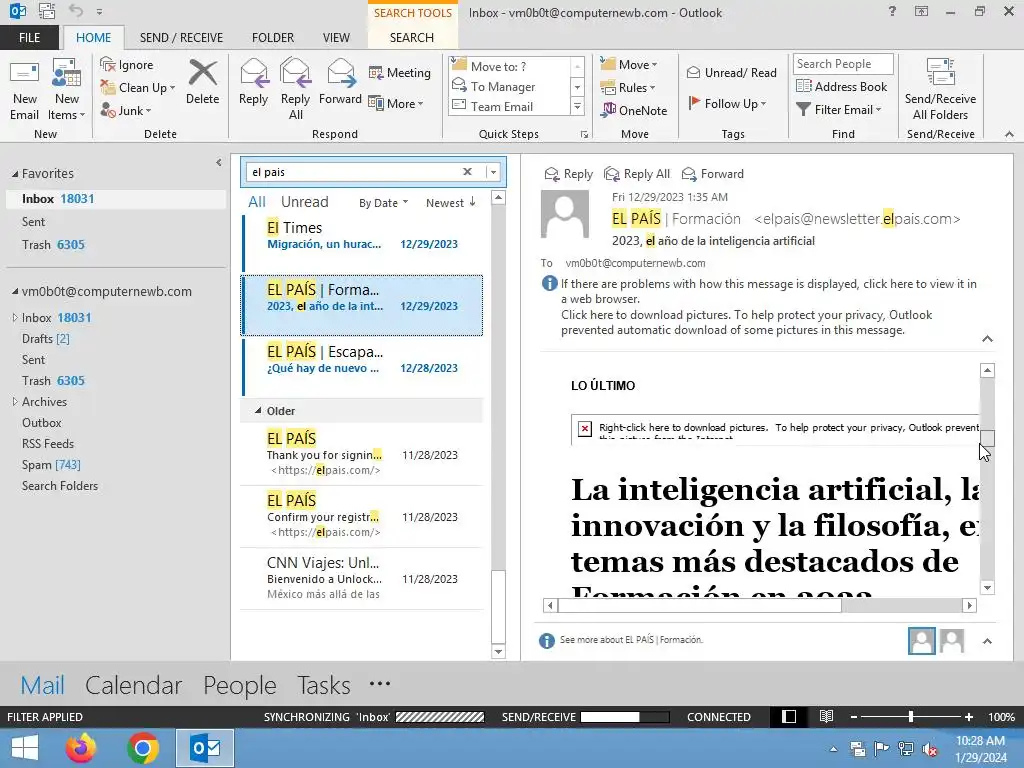Click the sender avatar picture
Screen dimensions: 1024x768
pyautogui.click(x=565, y=214)
